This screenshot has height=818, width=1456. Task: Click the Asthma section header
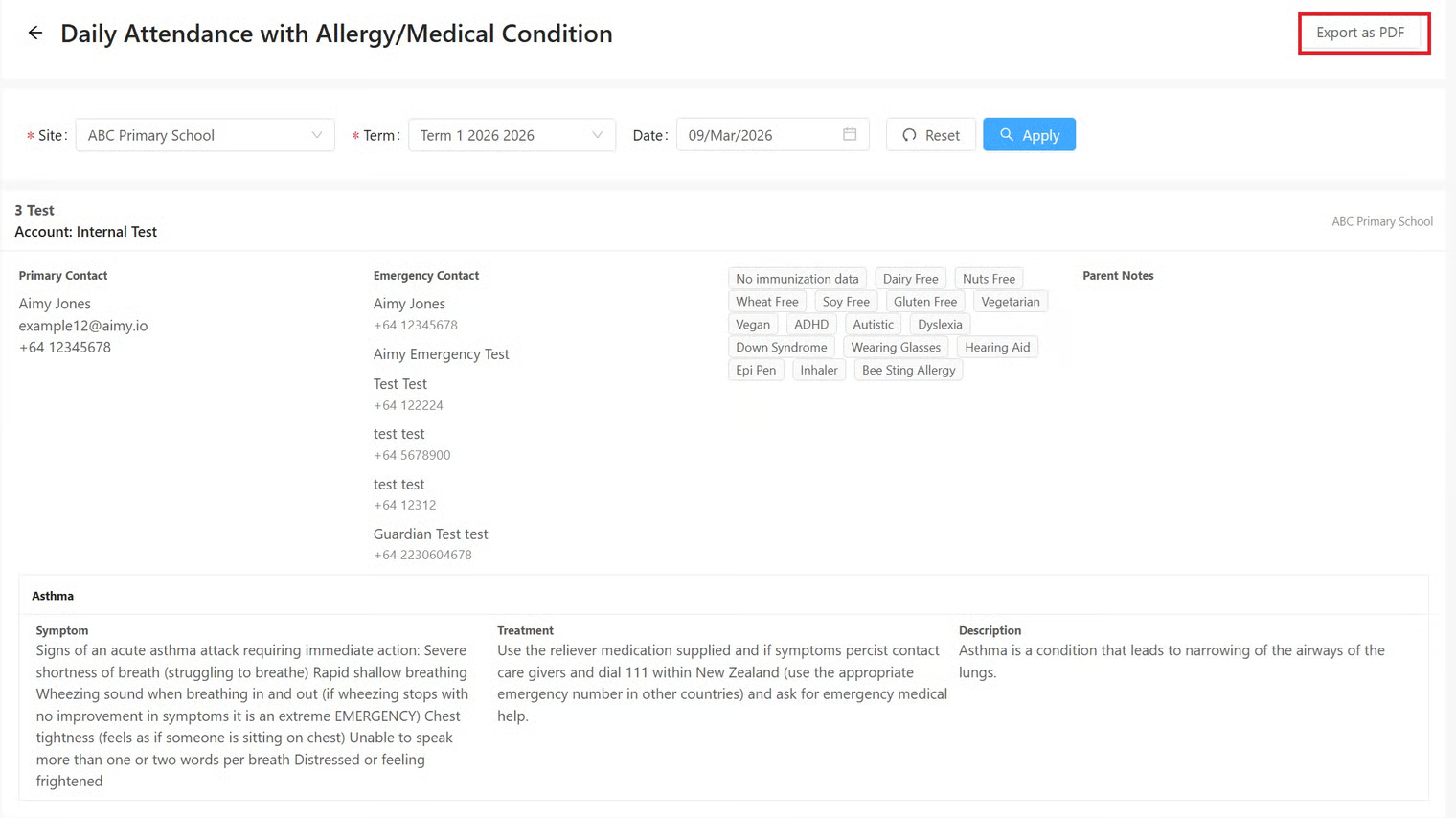click(x=53, y=596)
